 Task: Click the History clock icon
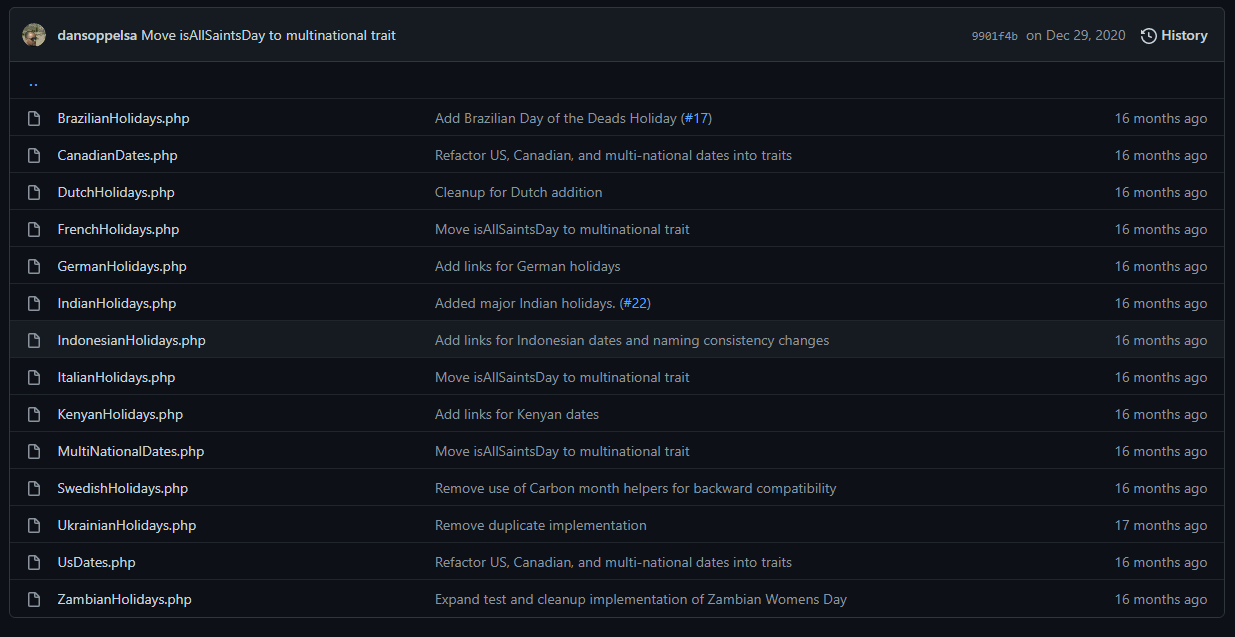tap(1148, 36)
